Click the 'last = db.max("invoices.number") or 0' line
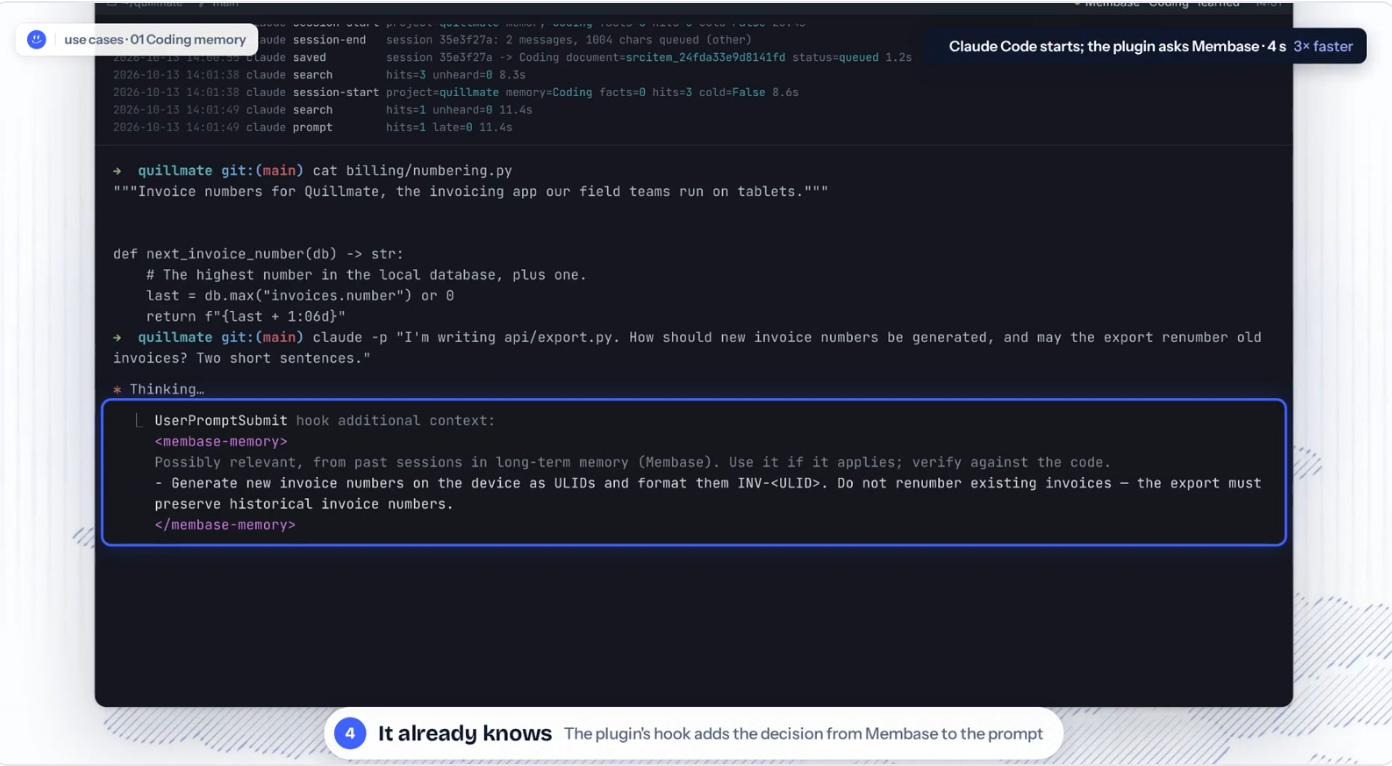The height and width of the screenshot is (766, 1392). tap(300, 296)
